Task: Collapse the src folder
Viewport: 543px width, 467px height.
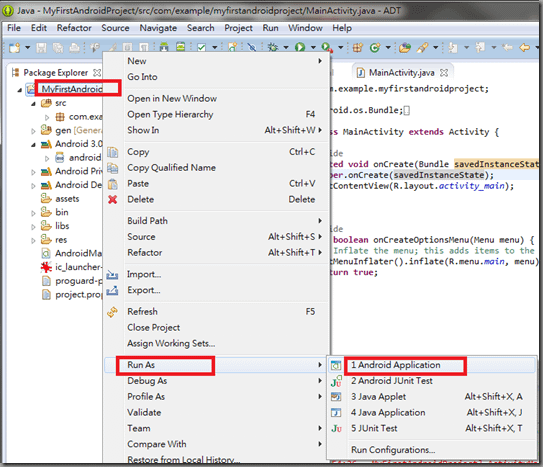Action: pos(33,104)
